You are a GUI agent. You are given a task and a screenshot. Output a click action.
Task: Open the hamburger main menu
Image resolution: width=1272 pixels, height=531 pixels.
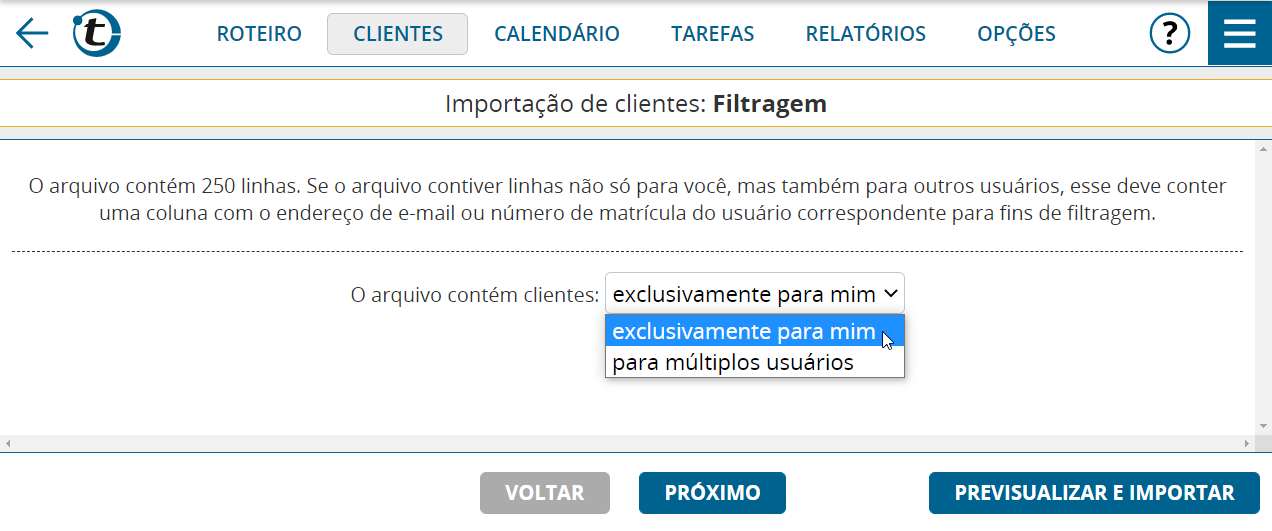click(x=1240, y=34)
